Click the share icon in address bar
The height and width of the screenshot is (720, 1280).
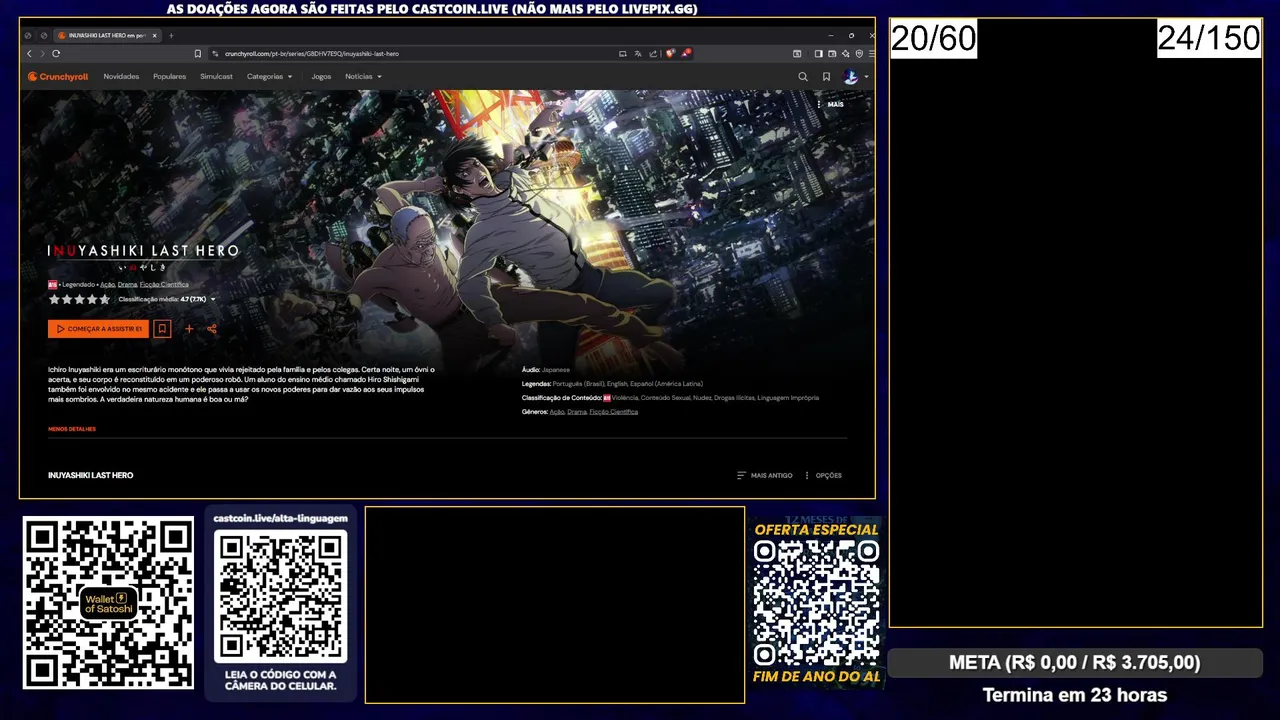[x=653, y=53]
